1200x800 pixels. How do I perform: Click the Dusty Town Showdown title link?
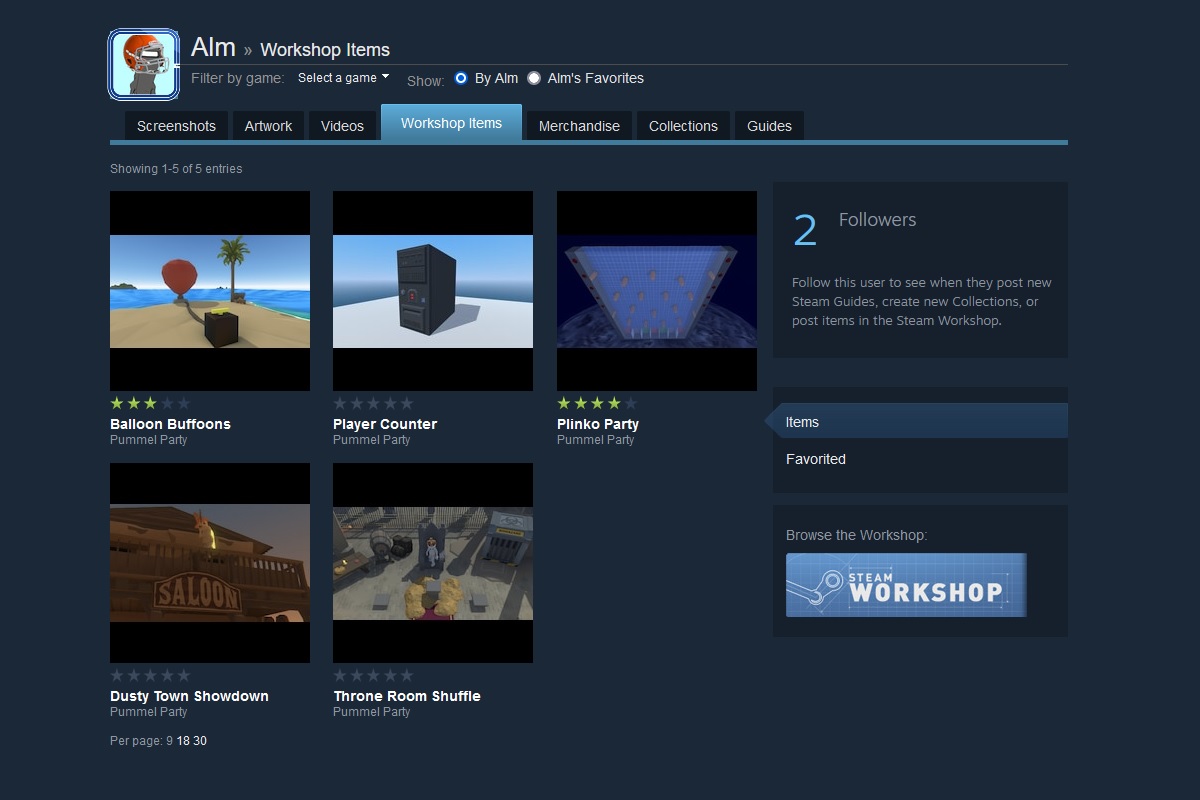coord(189,696)
